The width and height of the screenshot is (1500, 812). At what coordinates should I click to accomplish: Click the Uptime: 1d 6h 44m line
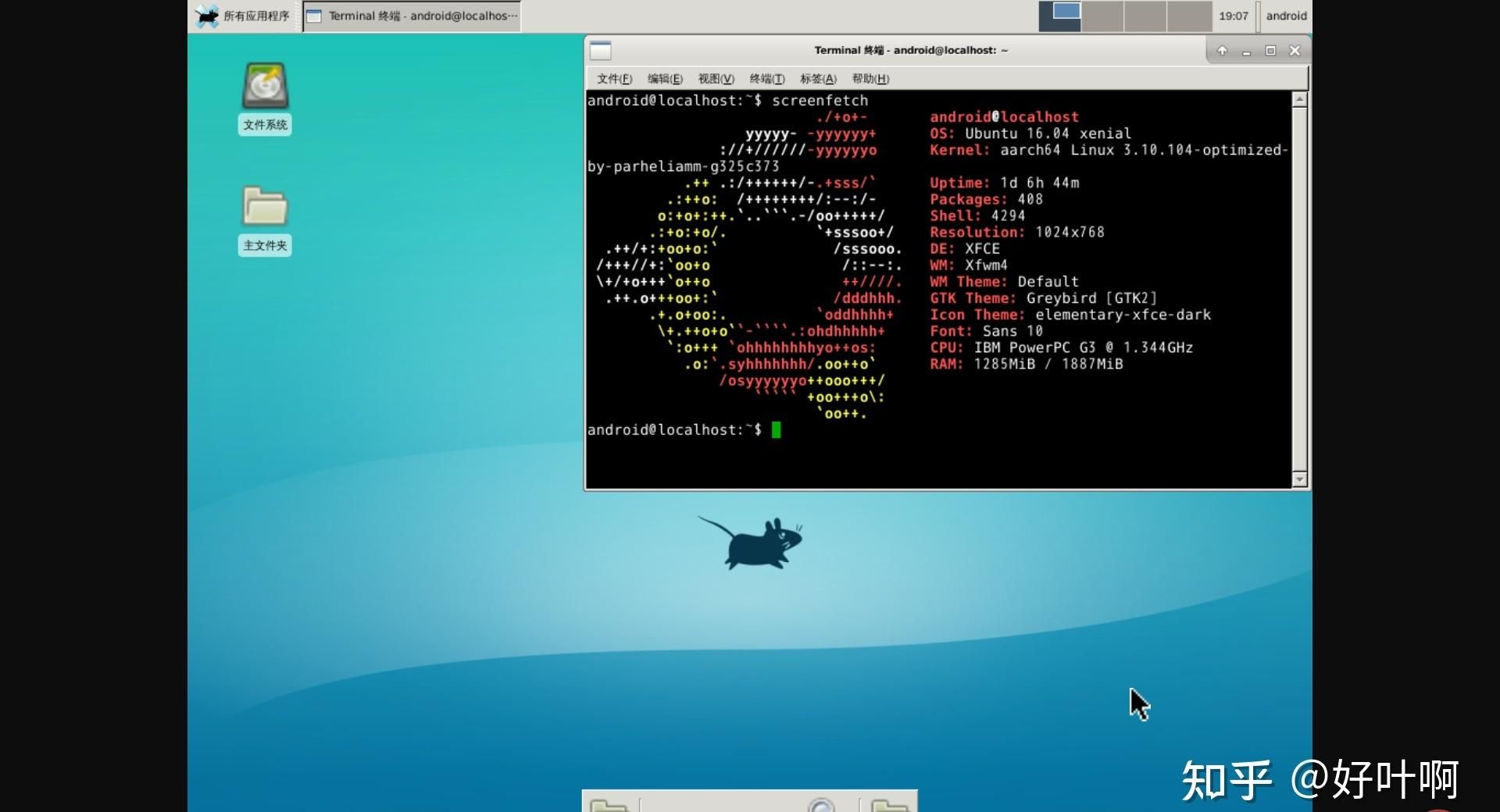tap(1004, 183)
